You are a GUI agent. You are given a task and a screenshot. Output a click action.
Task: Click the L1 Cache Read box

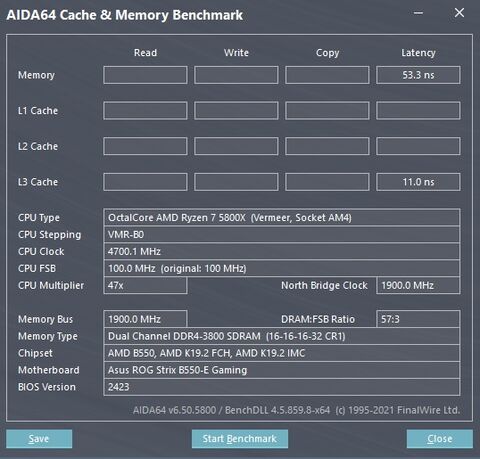145,111
